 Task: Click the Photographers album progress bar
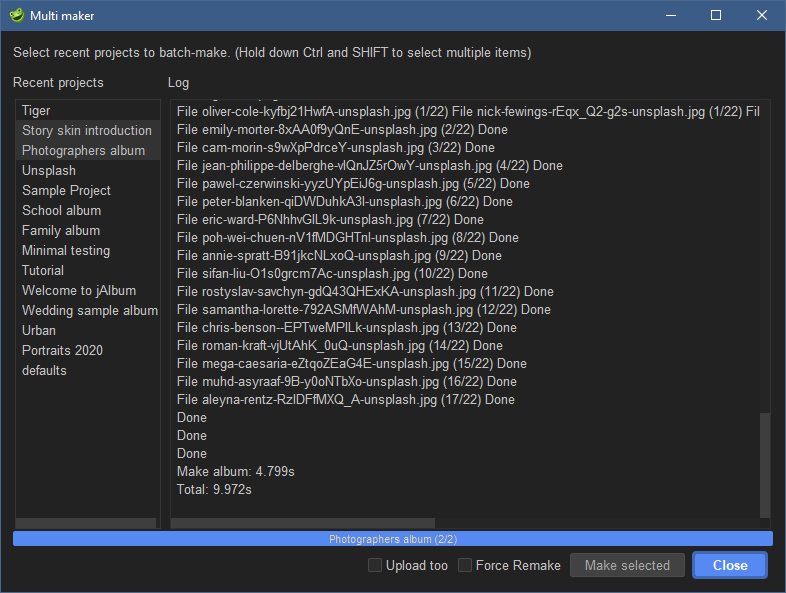coord(392,539)
